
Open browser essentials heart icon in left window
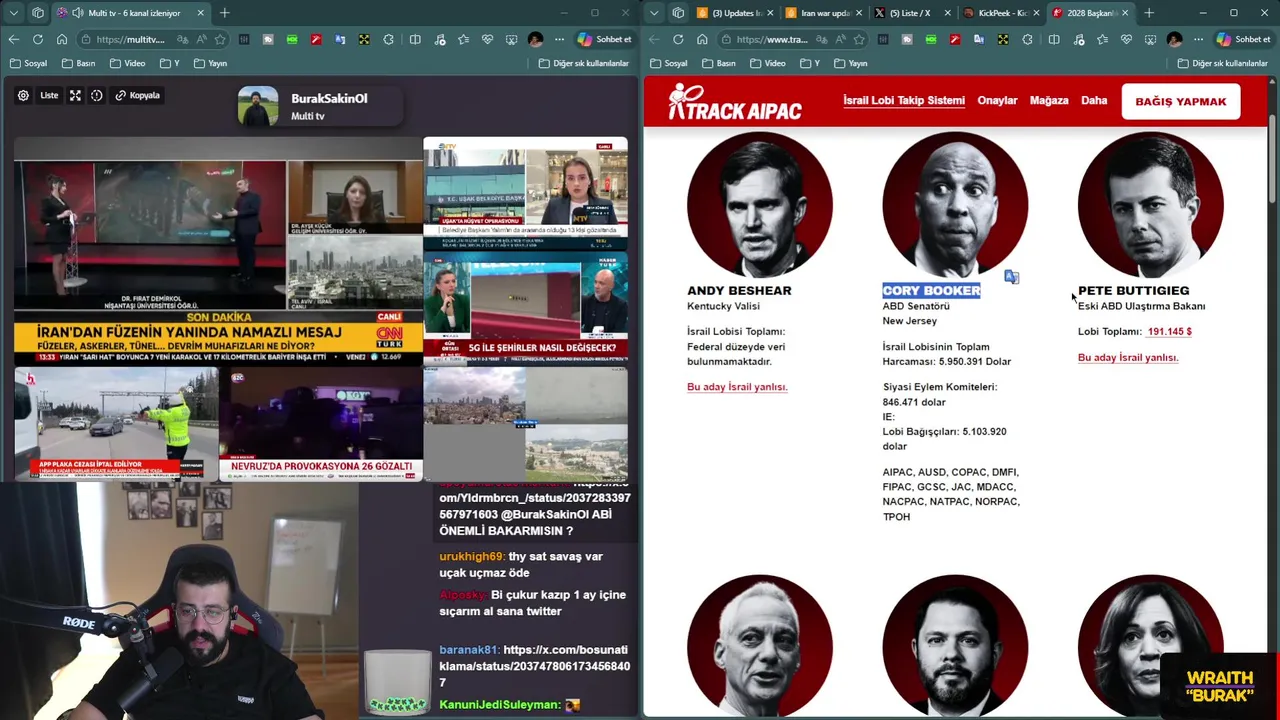[487, 39]
